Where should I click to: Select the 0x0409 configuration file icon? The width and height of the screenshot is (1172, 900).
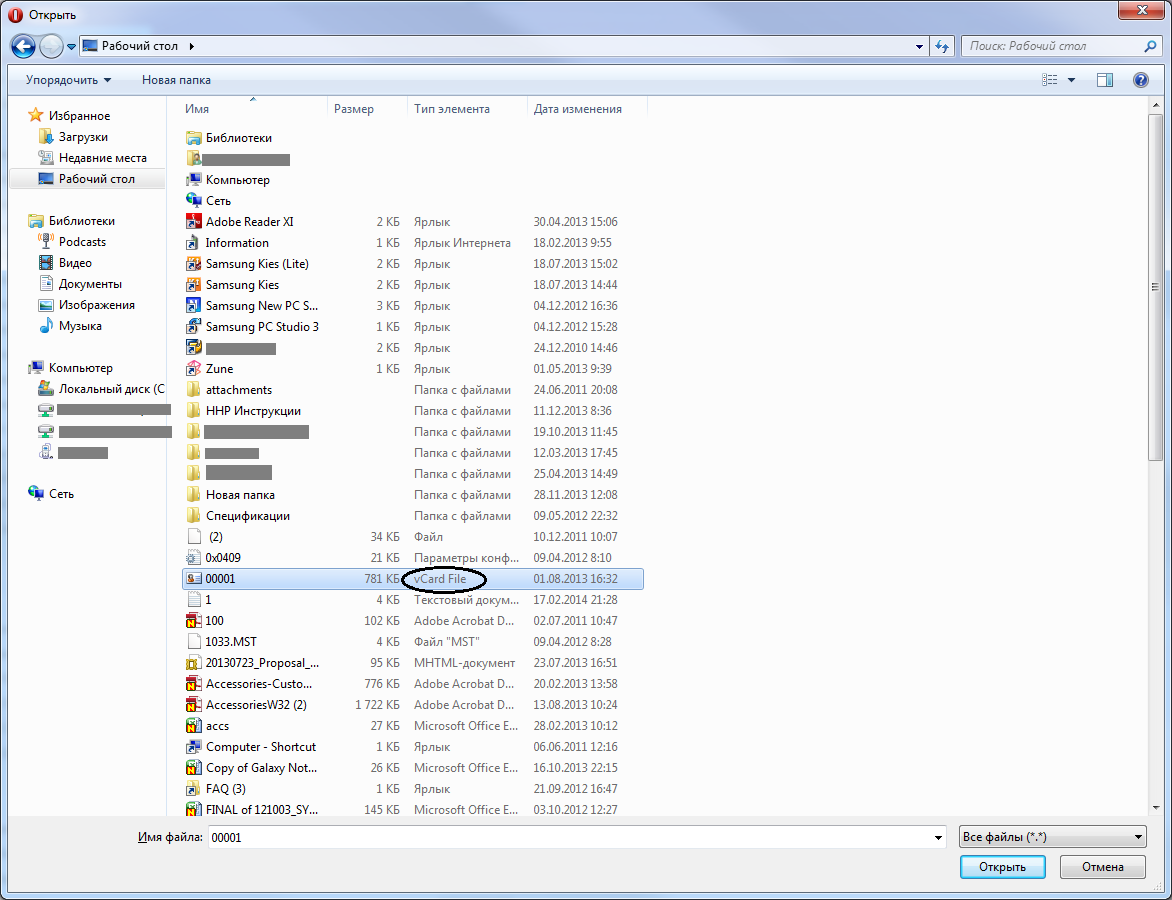(194, 557)
